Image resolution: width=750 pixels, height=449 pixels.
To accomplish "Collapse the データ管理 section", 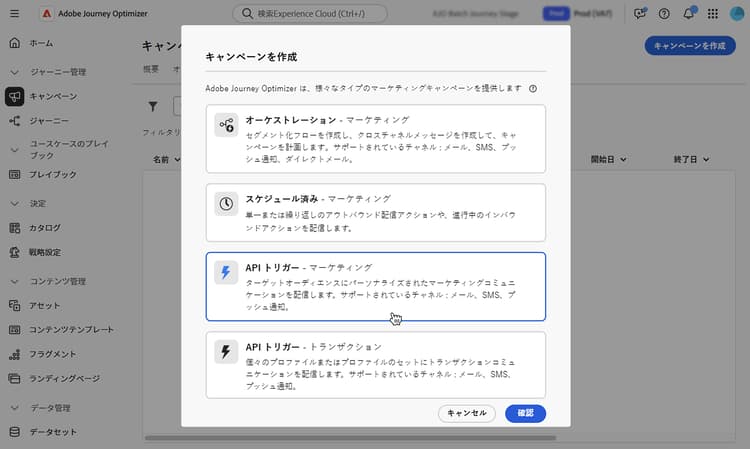I will coord(14,408).
